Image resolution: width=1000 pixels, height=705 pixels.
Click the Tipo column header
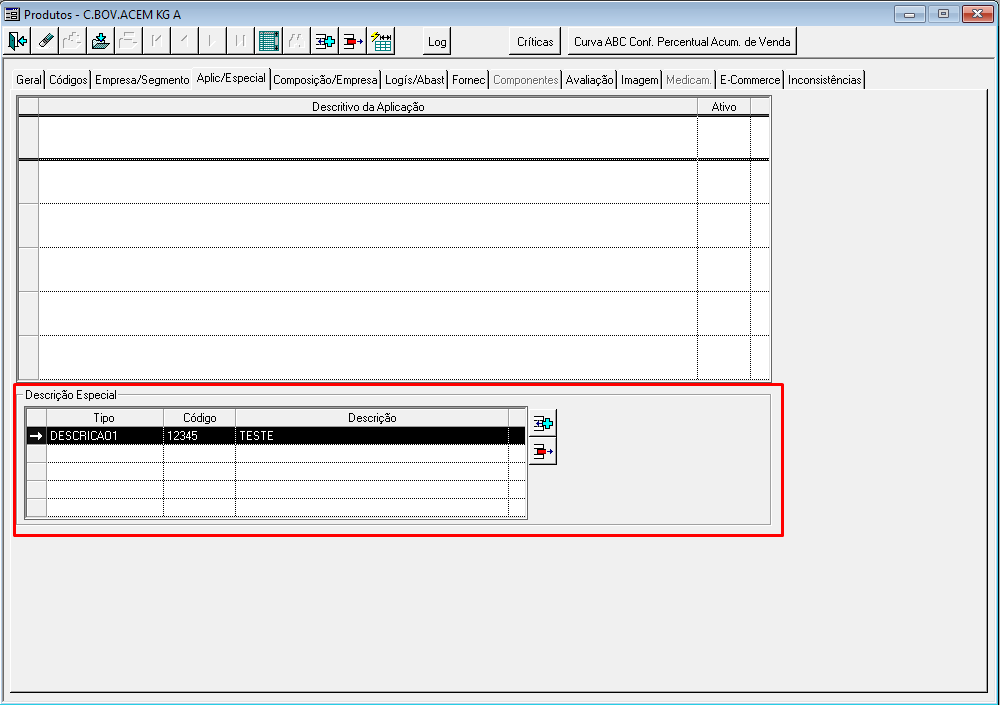104,418
